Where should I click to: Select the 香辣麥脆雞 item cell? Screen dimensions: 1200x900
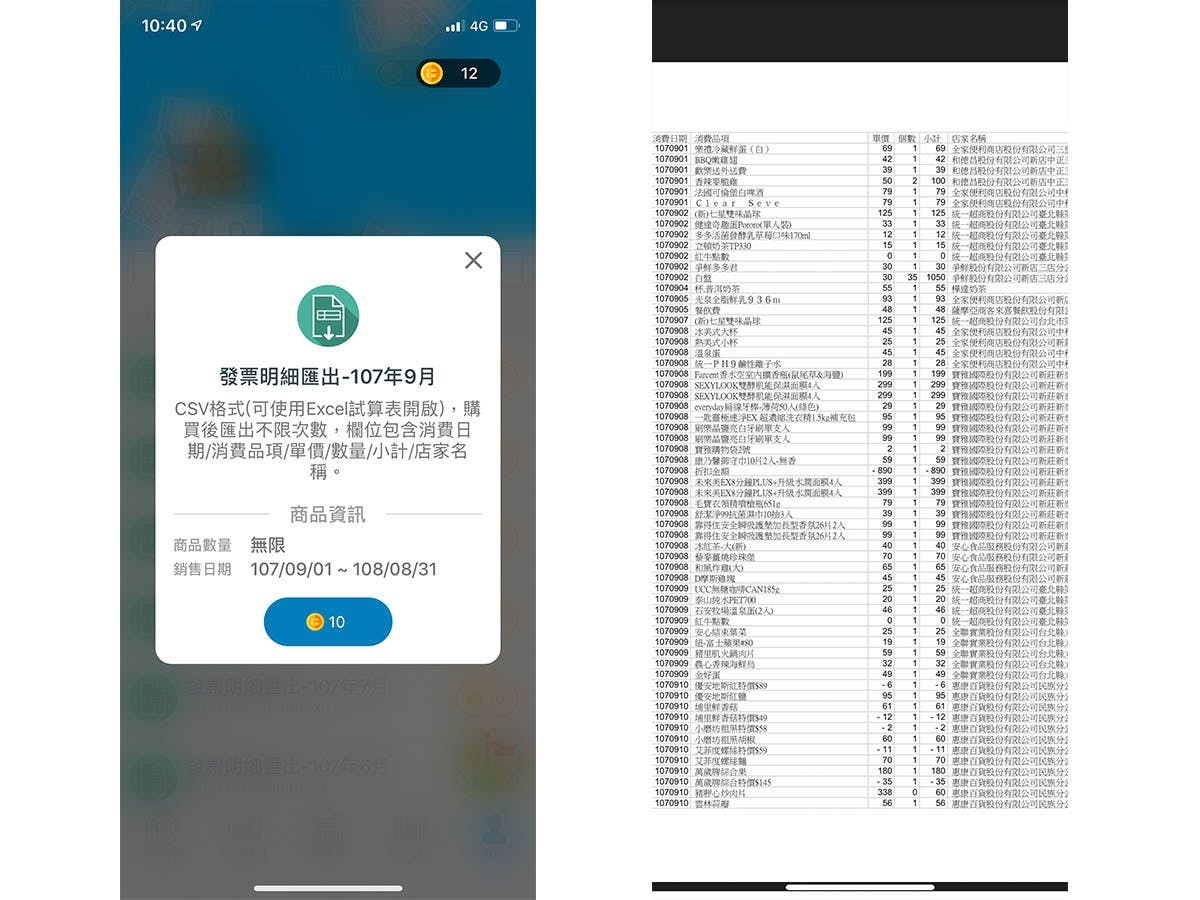tap(717, 181)
